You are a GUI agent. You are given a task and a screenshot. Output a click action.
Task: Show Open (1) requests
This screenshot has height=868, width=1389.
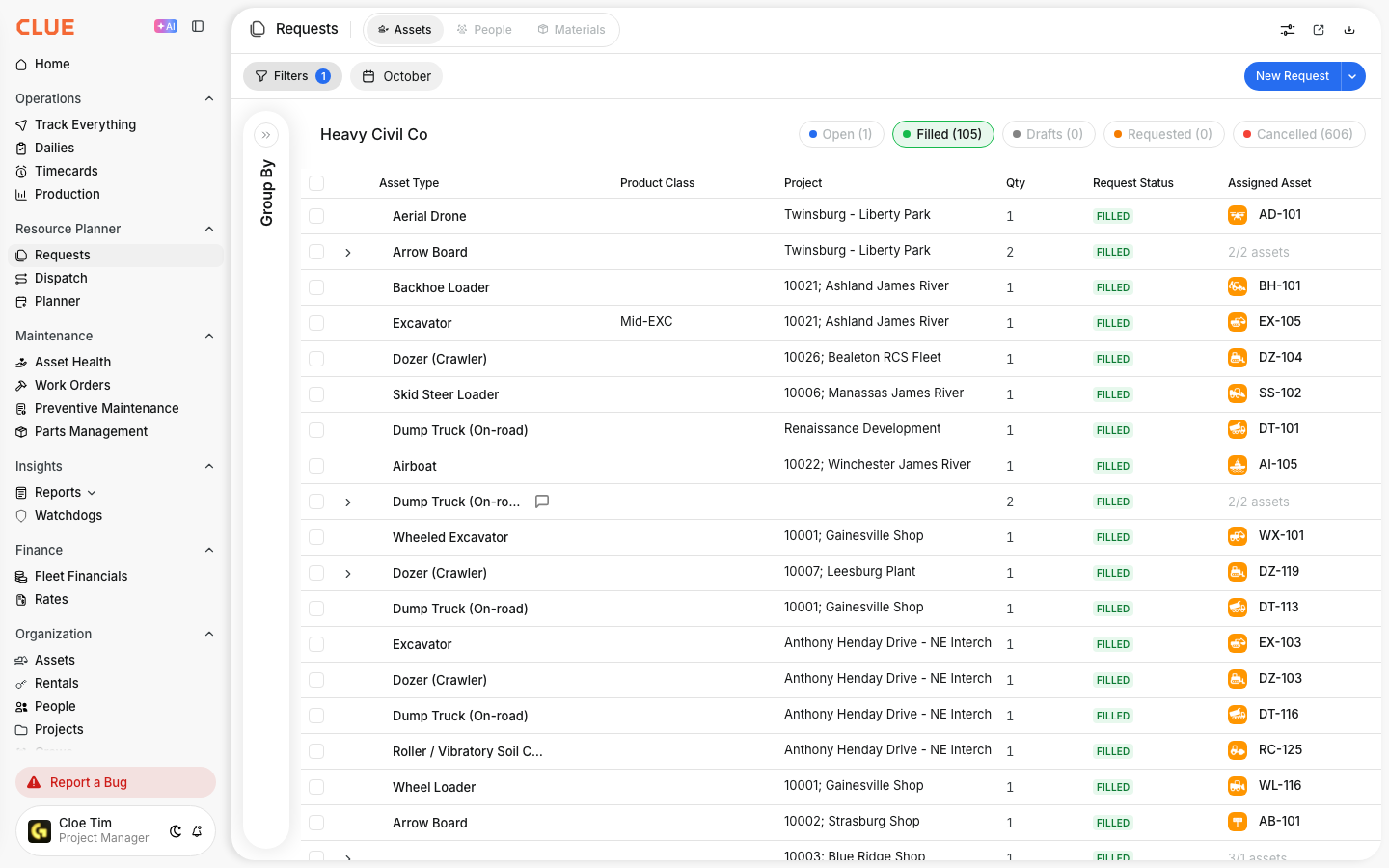tap(841, 134)
